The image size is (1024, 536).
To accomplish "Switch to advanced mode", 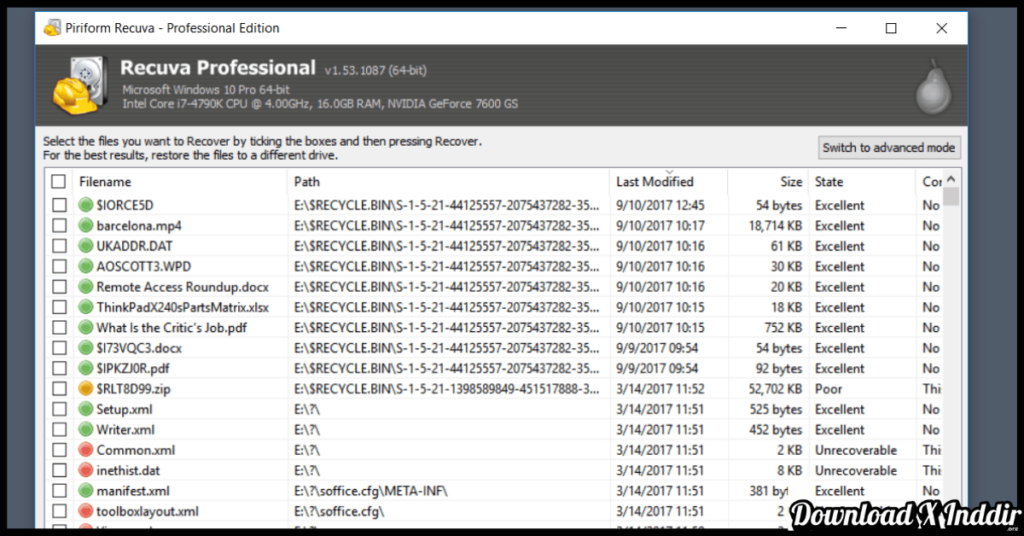I will click(888, 148).
